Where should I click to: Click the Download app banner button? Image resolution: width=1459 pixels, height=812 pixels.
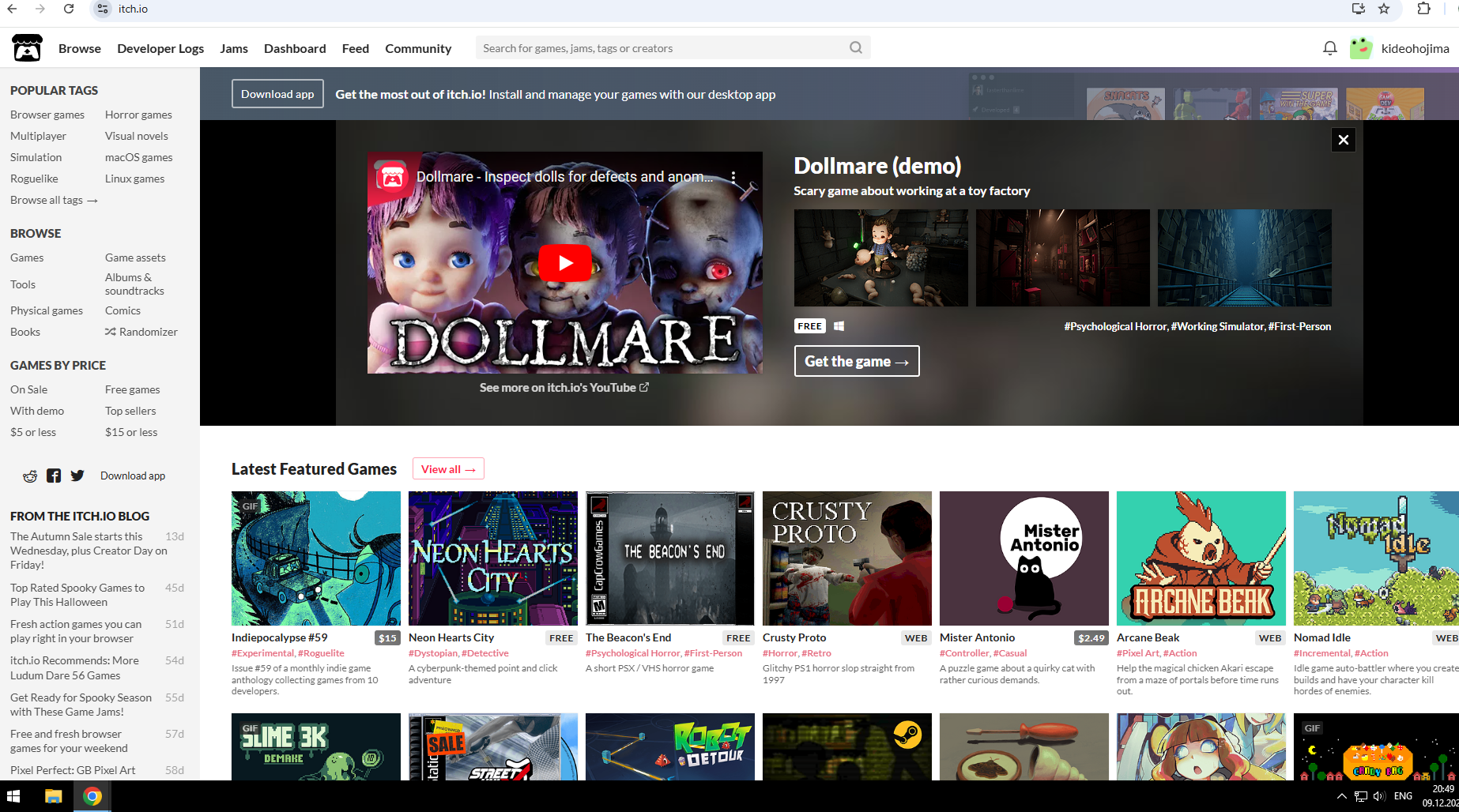(277, 94)
